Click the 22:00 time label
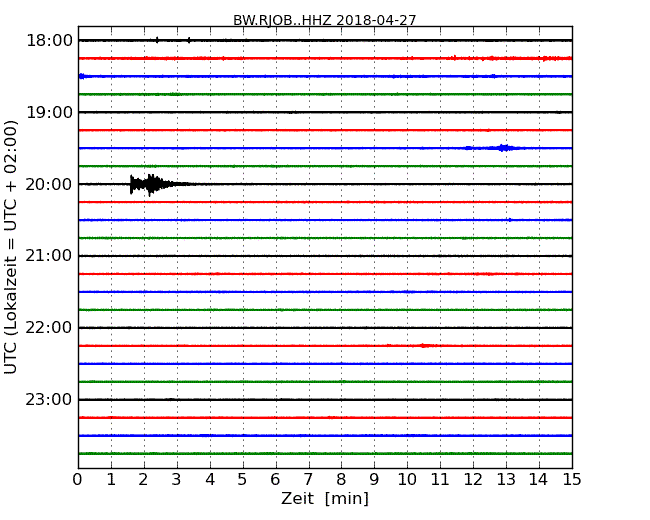650x520 pixels. 49,328
